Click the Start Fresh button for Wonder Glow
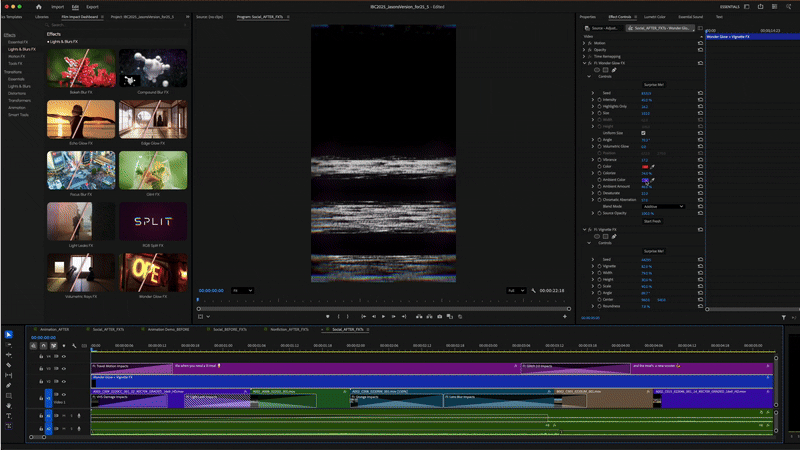800x450 pixels. tap(652, 221)
